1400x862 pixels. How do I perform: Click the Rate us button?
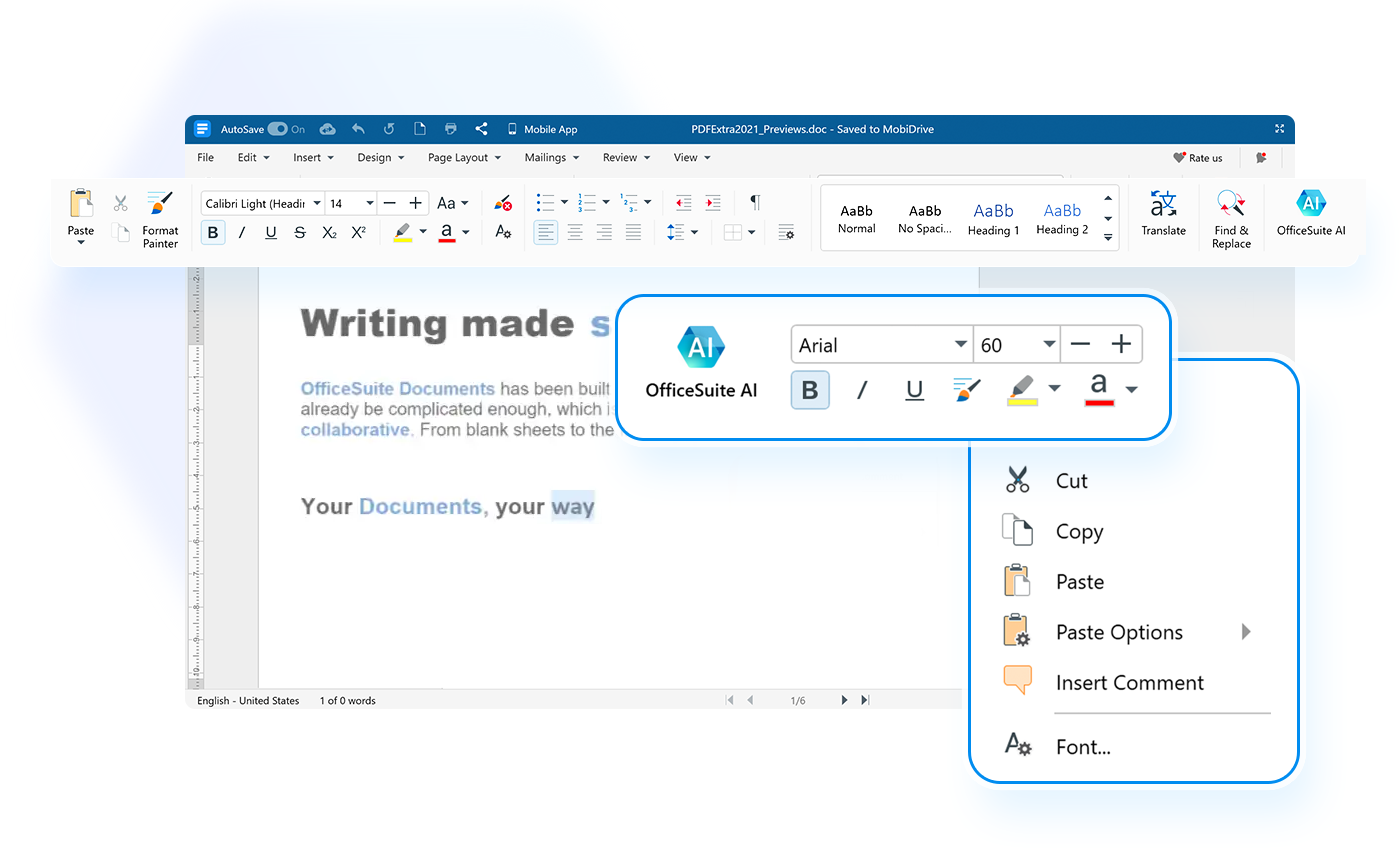1198,158
